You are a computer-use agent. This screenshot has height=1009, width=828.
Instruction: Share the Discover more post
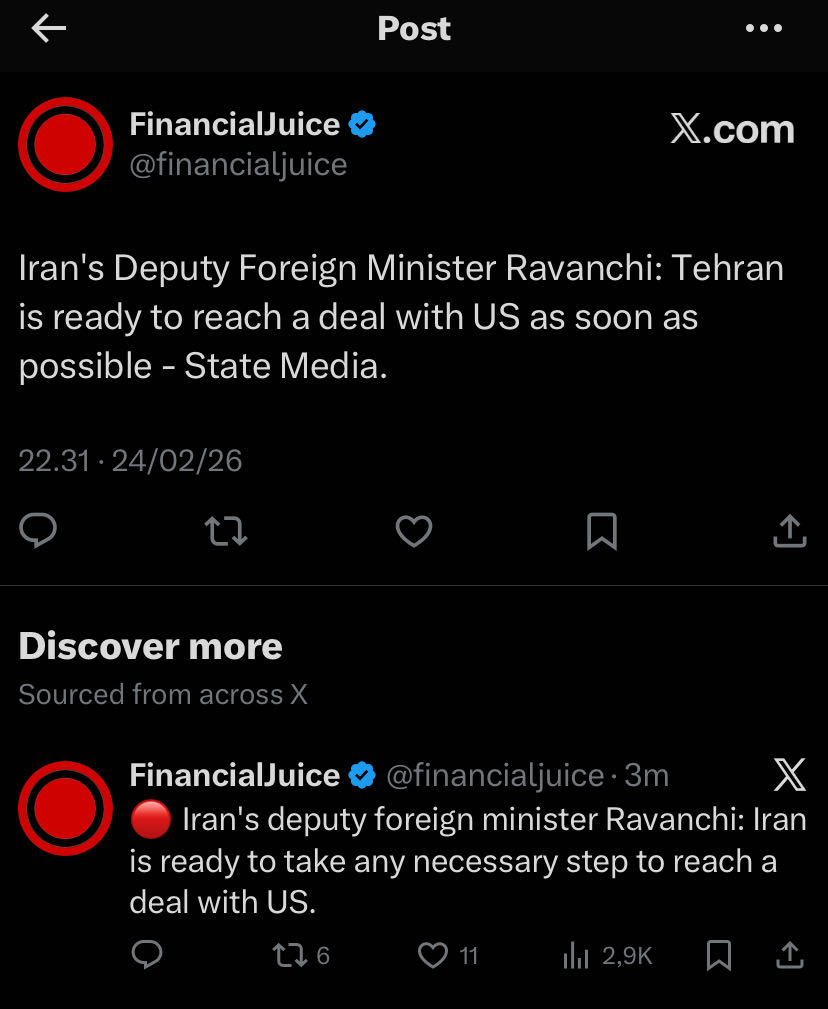789,956
